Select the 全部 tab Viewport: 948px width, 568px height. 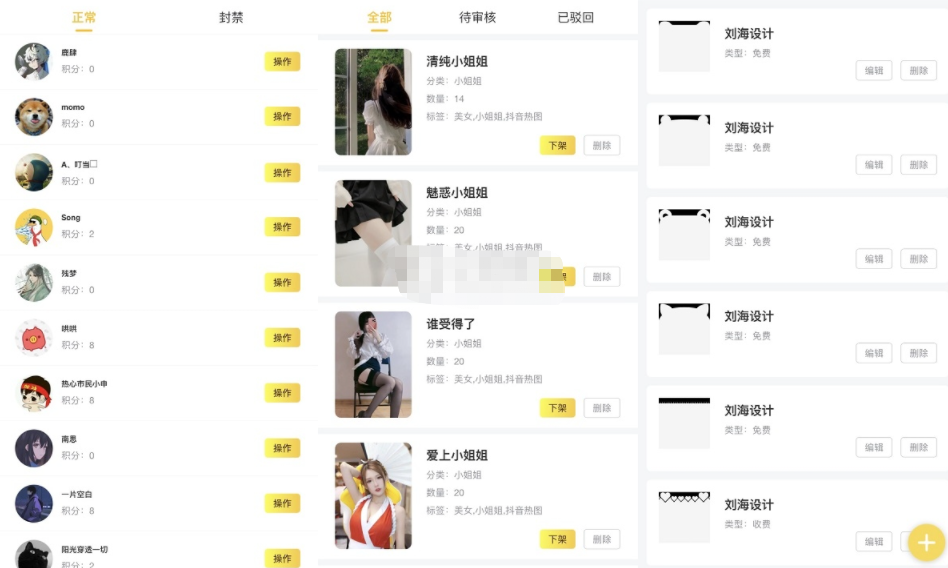pos(380,18)
